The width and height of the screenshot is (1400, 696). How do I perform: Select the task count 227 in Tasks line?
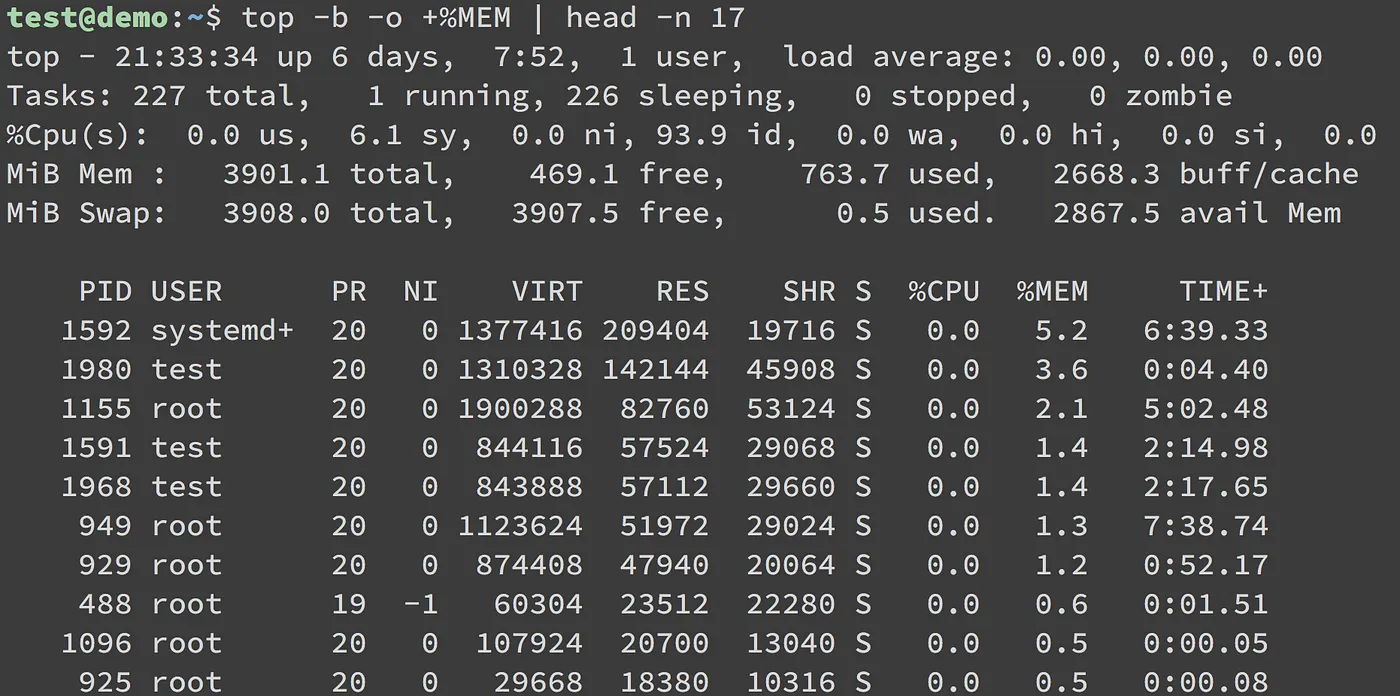pos(158,96)
